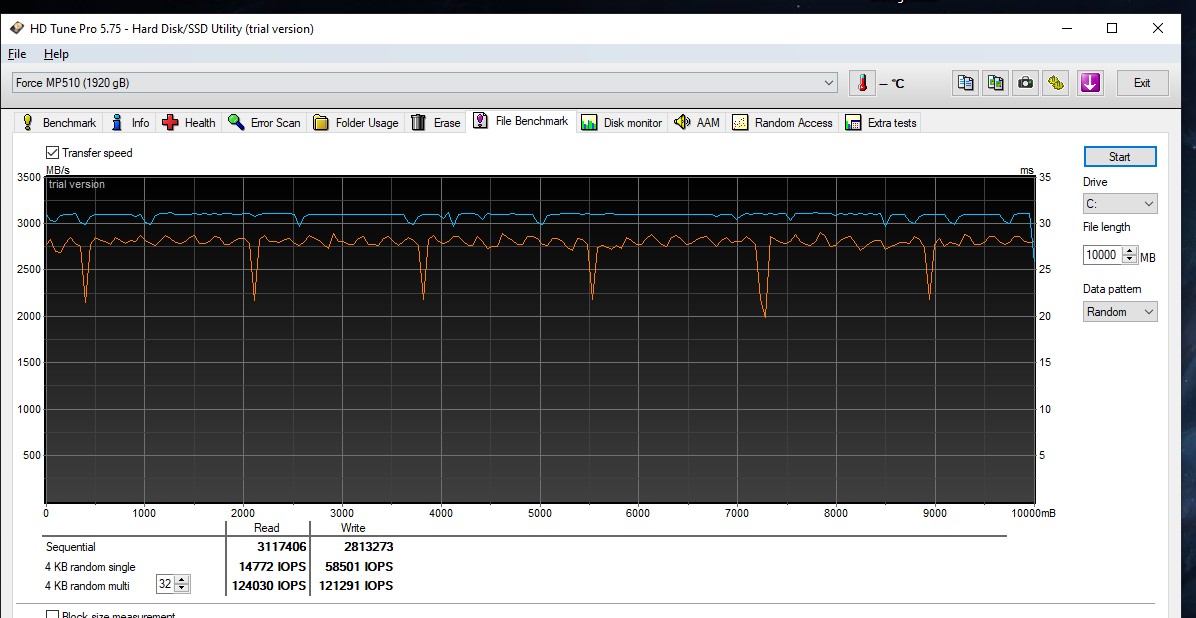This screenshot has height=618, width=1196.
Task: Increase file length with up arrow
Action: click(1130, 251)
